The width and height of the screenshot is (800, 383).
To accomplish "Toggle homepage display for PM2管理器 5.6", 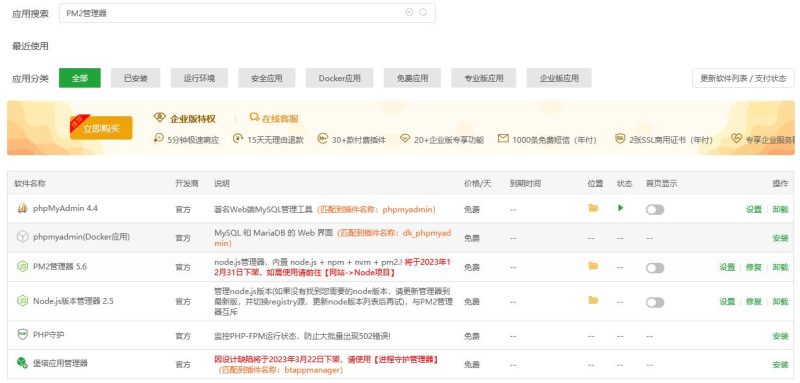I will tap(655, 268).
